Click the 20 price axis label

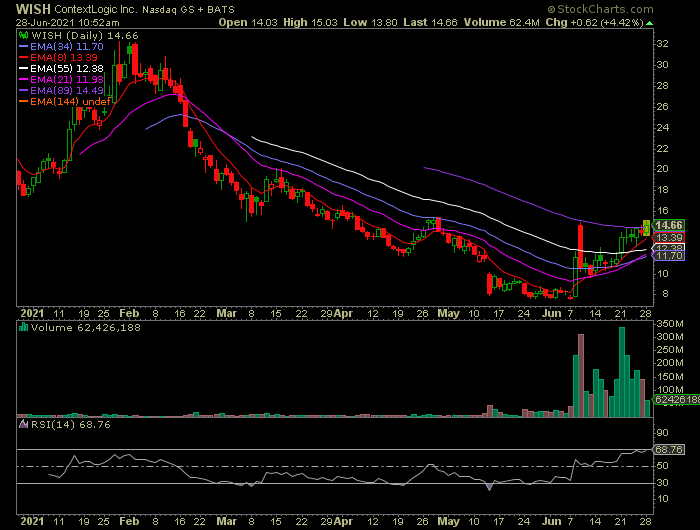pos(662,169)
